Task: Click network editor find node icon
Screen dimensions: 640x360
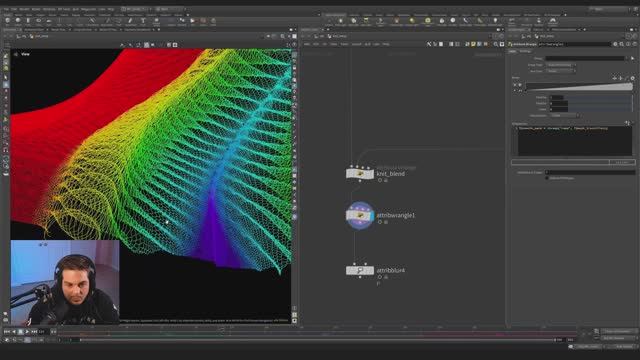Action: coord(496,44)
